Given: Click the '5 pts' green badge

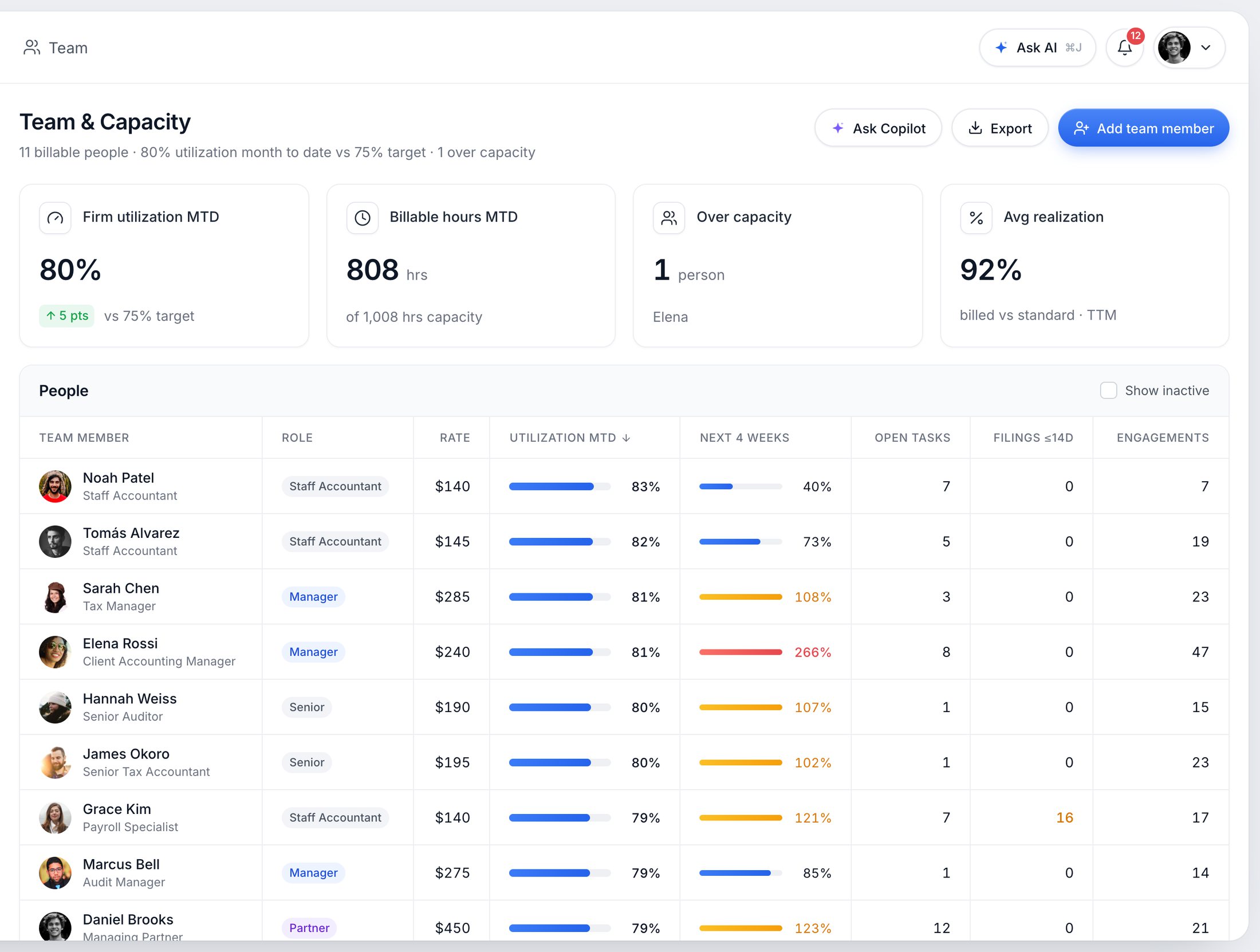Looking at the screenshot, I should click(67, 316).
